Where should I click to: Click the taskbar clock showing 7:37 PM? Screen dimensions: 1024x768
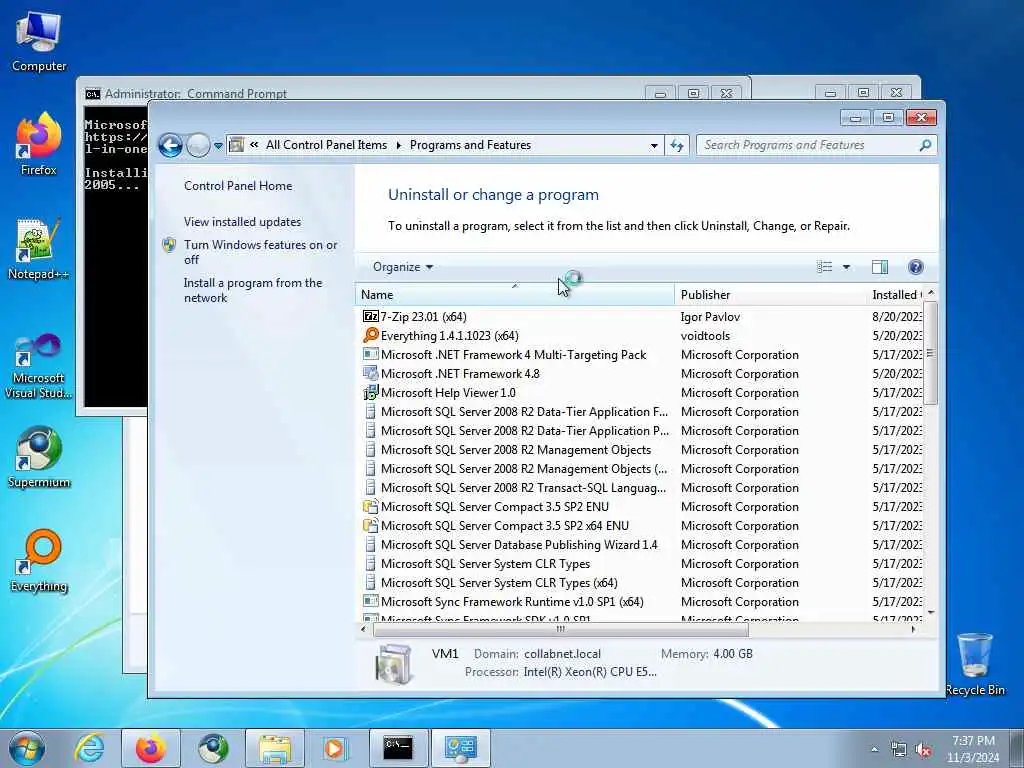[973, 749]
